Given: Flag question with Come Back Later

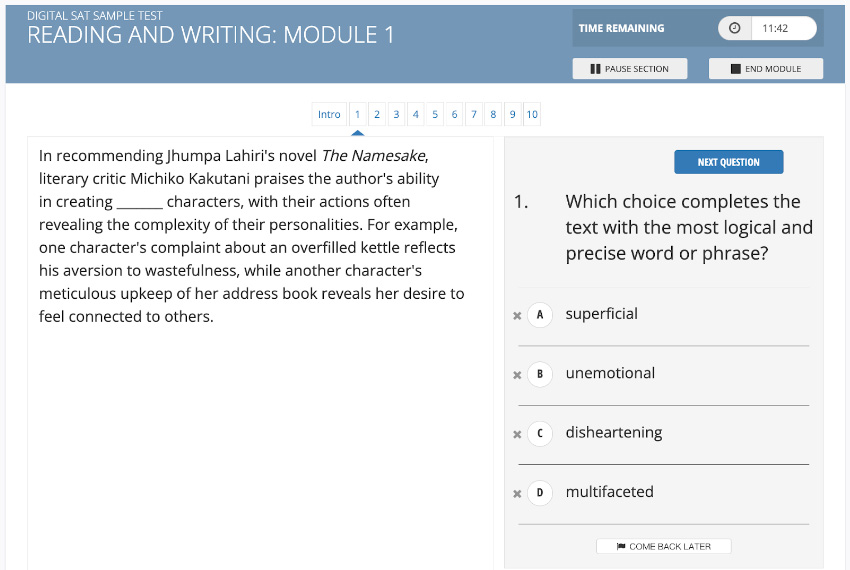Looking at the screenshot, I should pos(664,546).
